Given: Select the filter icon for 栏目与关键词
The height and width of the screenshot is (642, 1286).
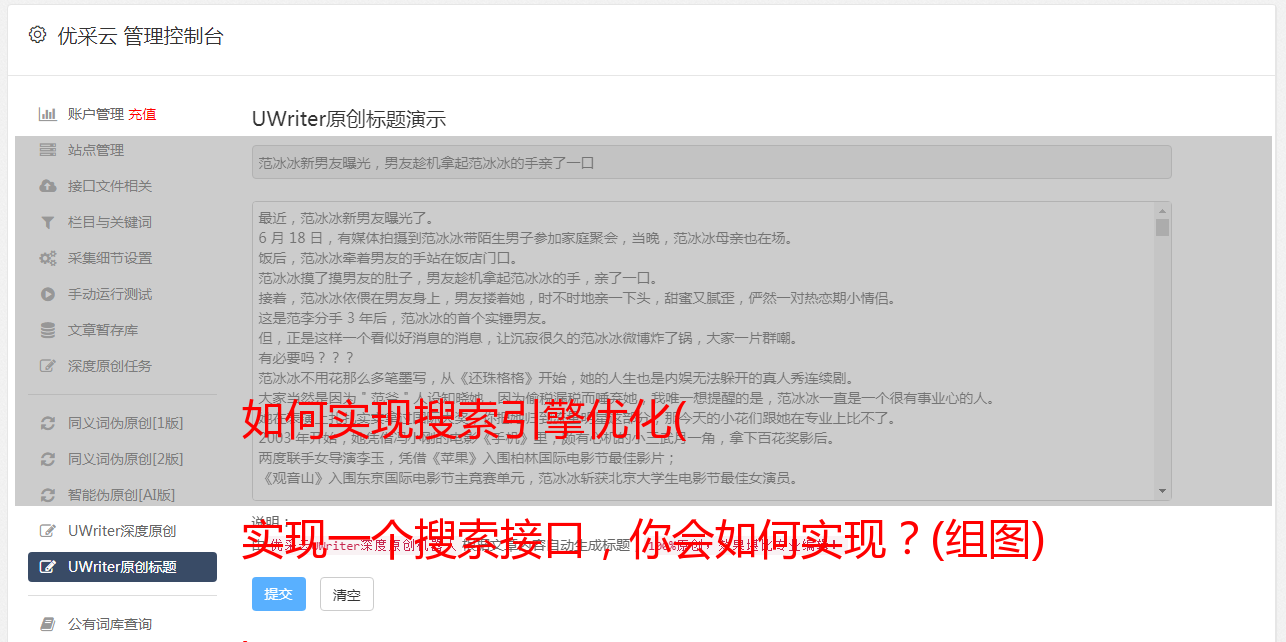Looking at the screenshot, I should point(47,222).
